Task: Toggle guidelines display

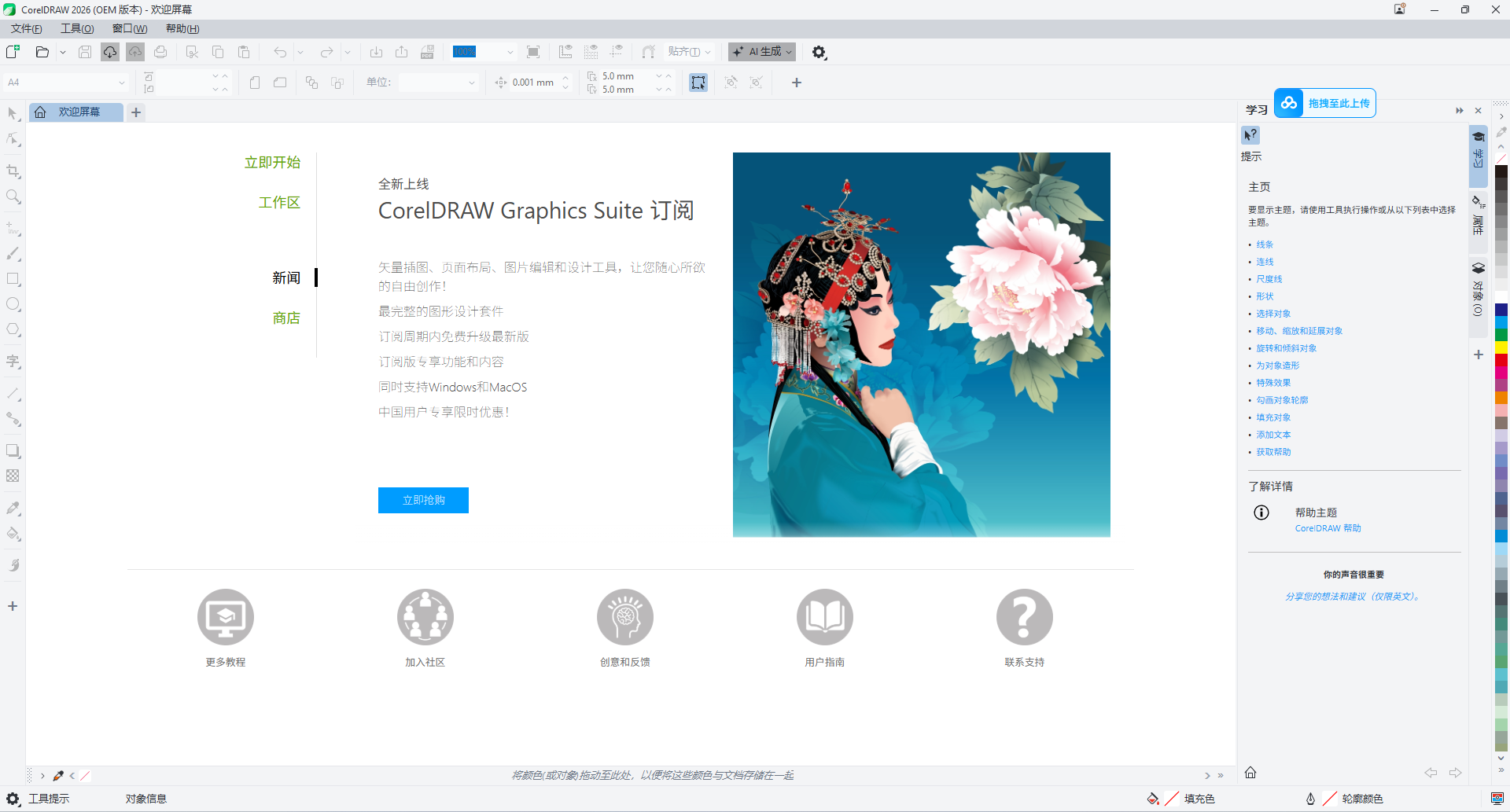Action: point(617,52)
